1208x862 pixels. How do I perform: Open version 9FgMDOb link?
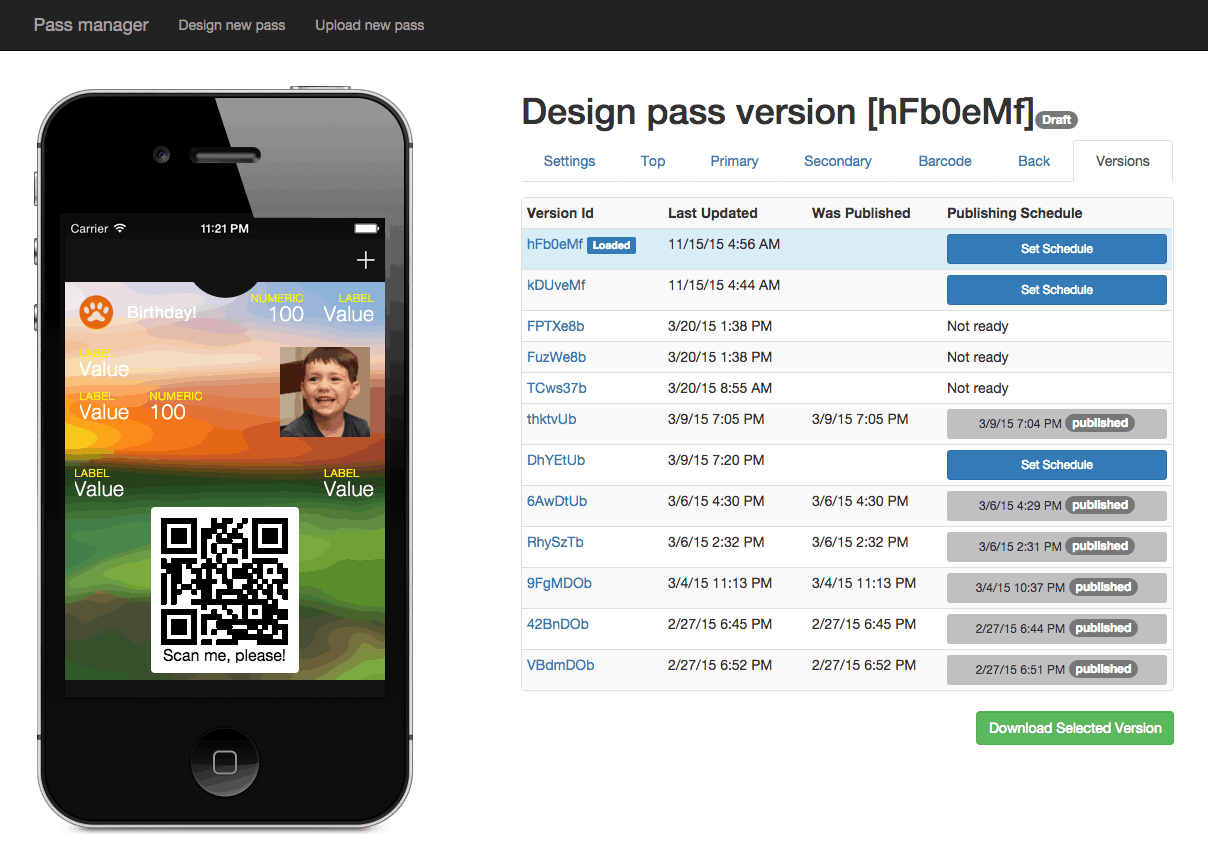(x=559, y=583)
